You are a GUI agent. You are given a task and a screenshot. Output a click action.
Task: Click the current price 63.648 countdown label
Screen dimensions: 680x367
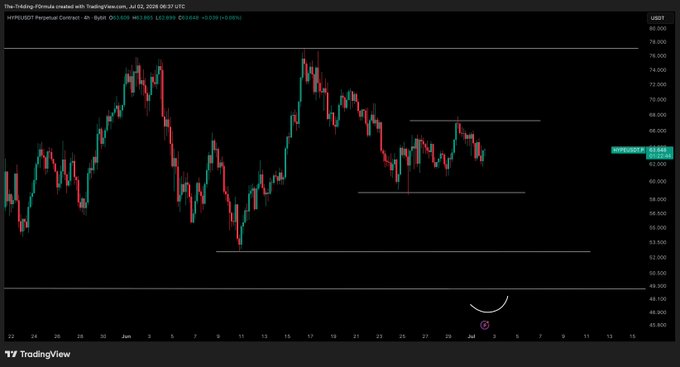659,153
